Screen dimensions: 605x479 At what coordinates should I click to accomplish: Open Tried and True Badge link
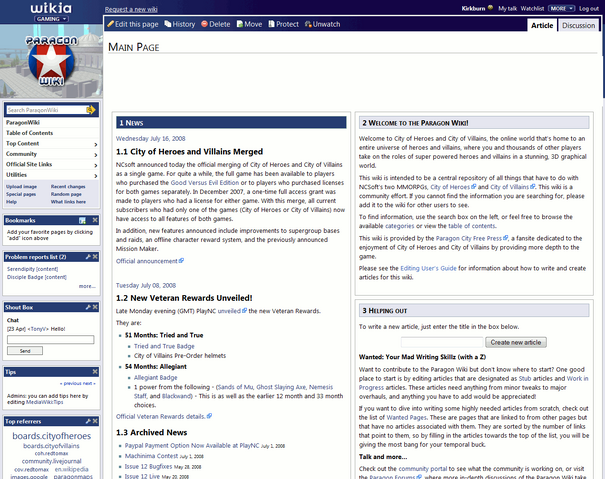[164, 346]
